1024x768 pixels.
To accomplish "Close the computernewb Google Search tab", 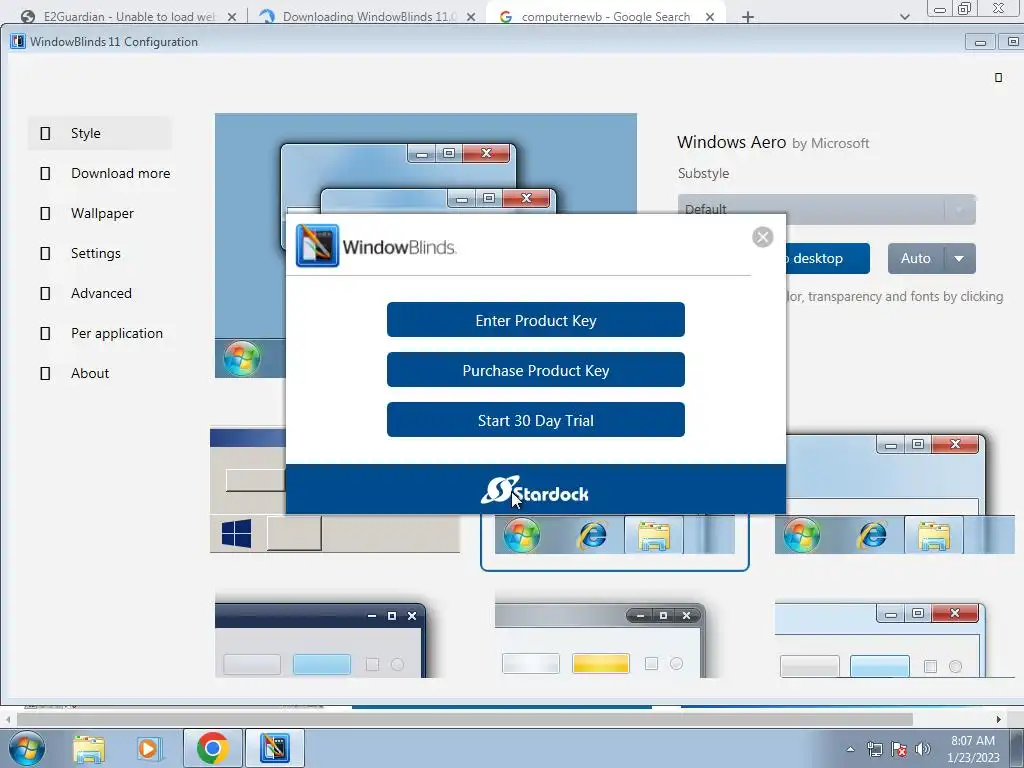I will pos(710,18).
